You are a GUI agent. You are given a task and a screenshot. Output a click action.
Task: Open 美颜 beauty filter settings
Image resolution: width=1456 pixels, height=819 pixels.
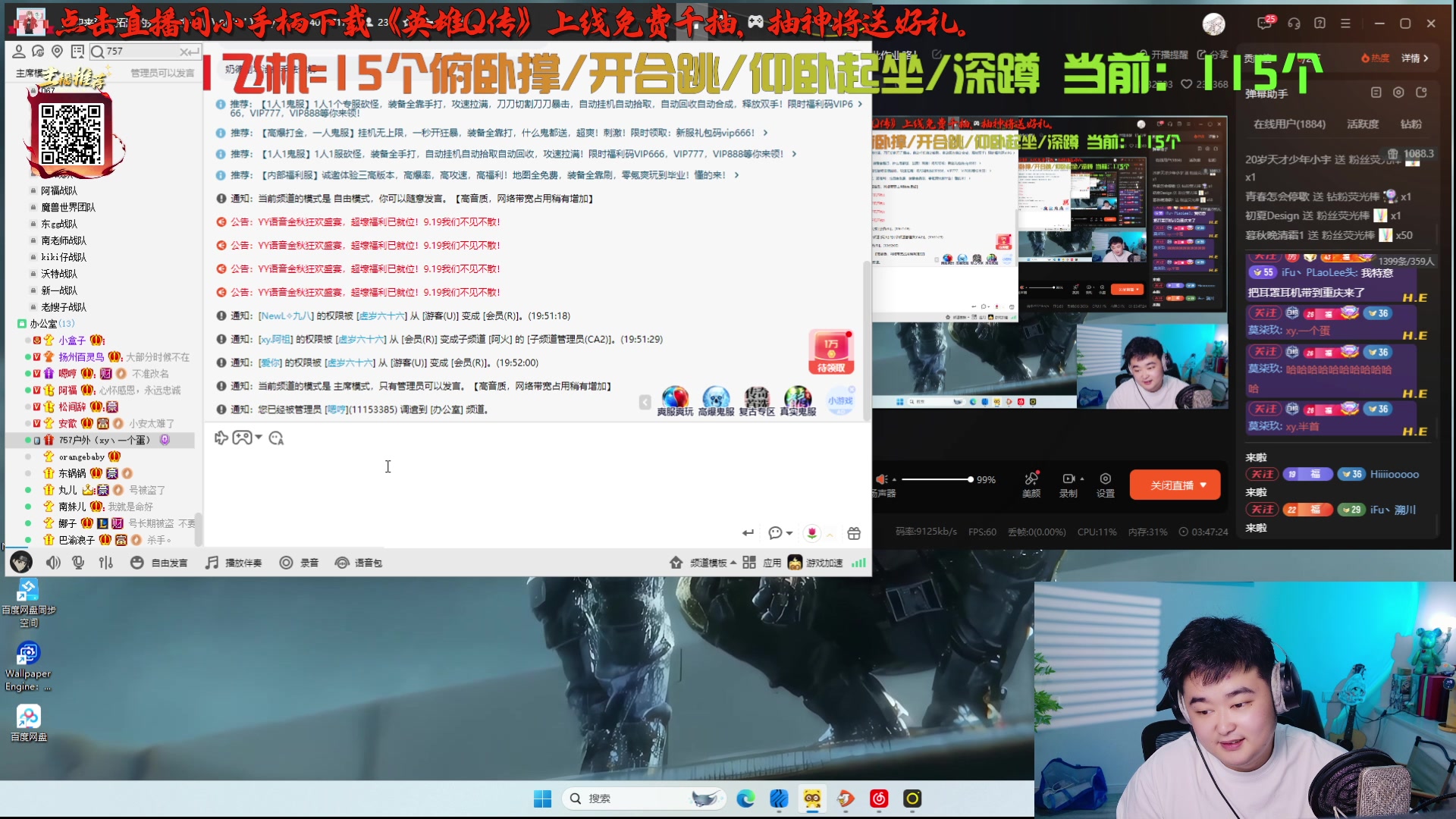[x=1031, y=485]
